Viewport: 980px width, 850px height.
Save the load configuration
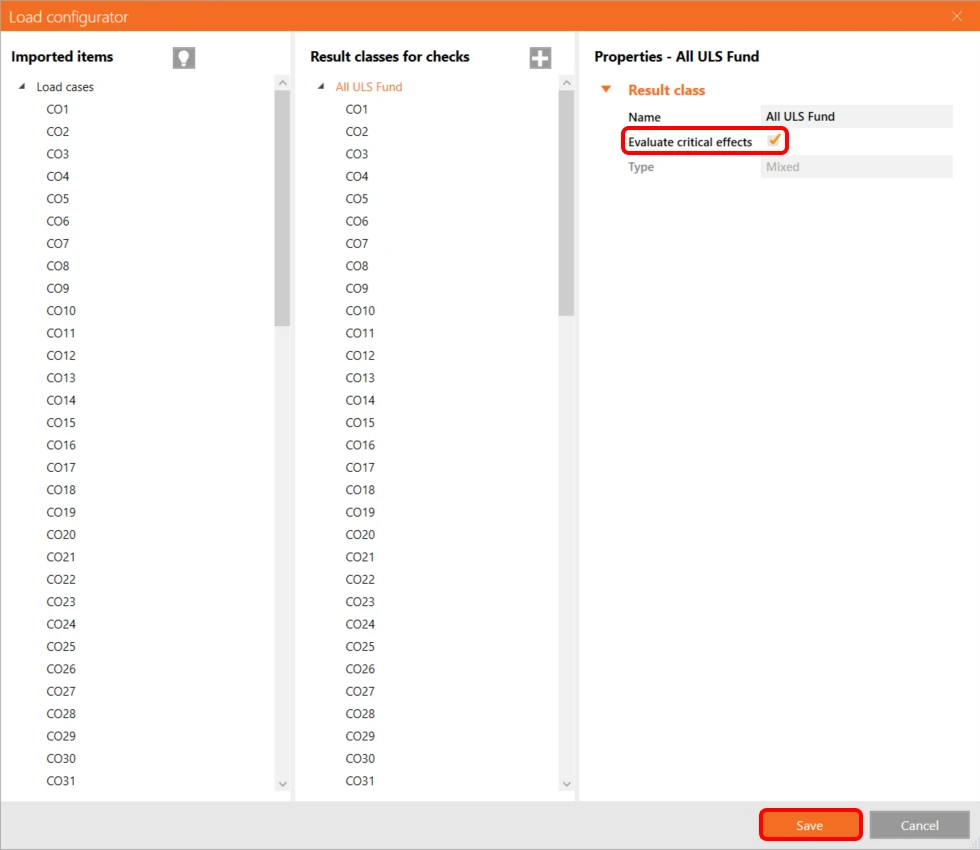810,825
